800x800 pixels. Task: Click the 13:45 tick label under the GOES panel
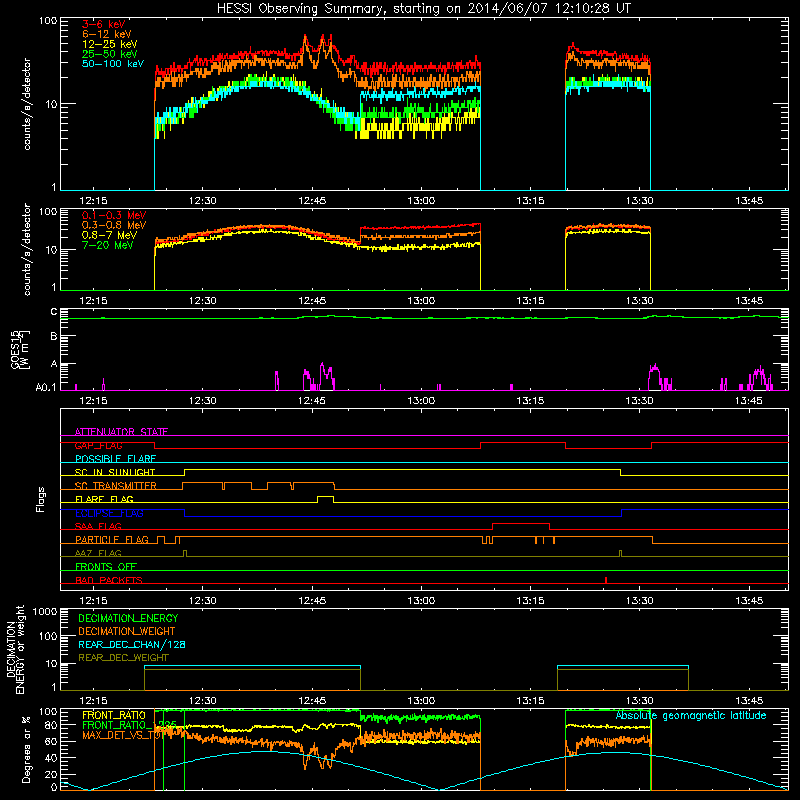[749, 401]
